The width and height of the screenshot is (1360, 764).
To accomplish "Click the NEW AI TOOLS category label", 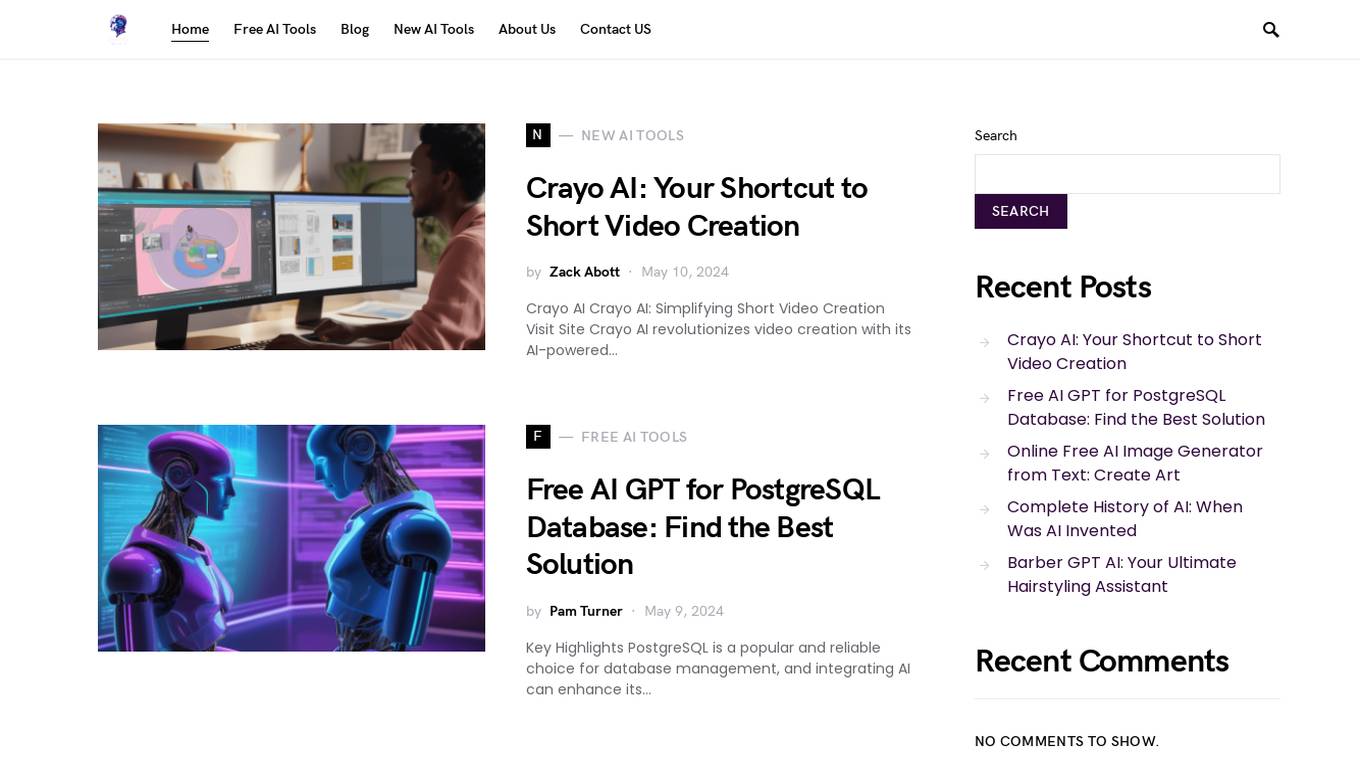I will pyautogui.click(x=633, y=135).
